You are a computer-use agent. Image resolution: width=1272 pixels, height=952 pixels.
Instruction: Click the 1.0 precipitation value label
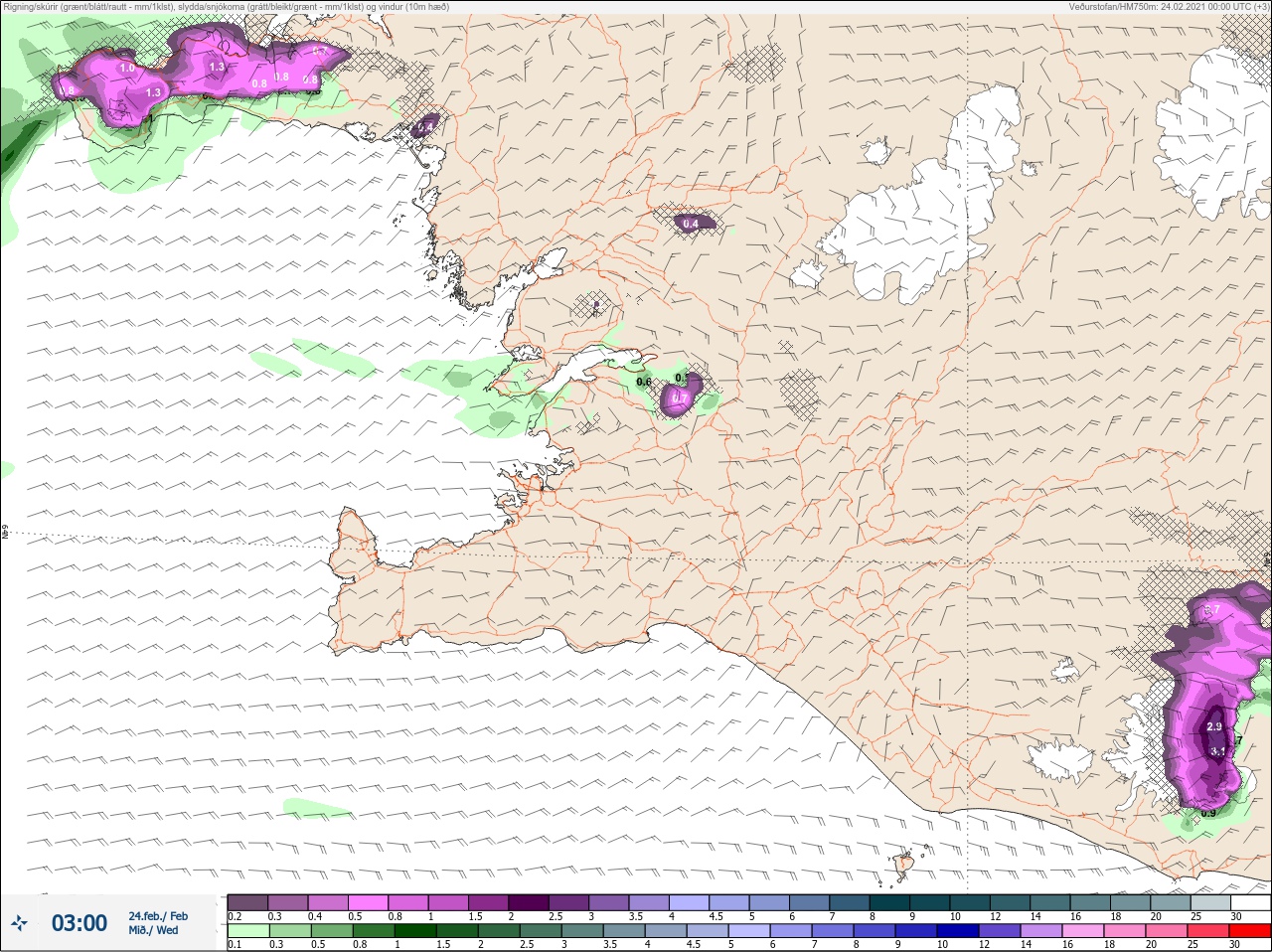tap(127, 69)
